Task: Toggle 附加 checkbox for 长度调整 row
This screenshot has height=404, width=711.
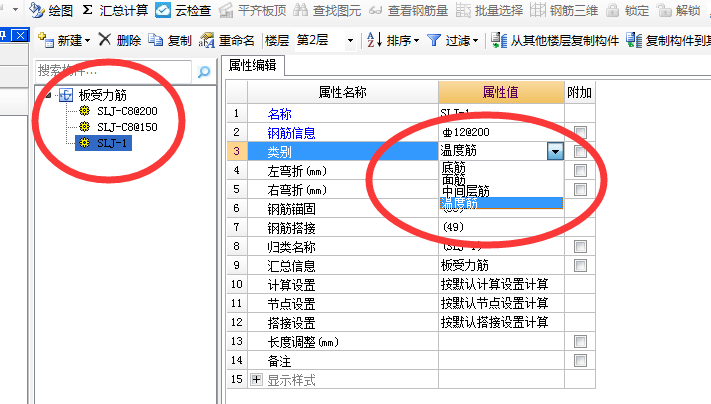Action: click(x=580, y=341)
